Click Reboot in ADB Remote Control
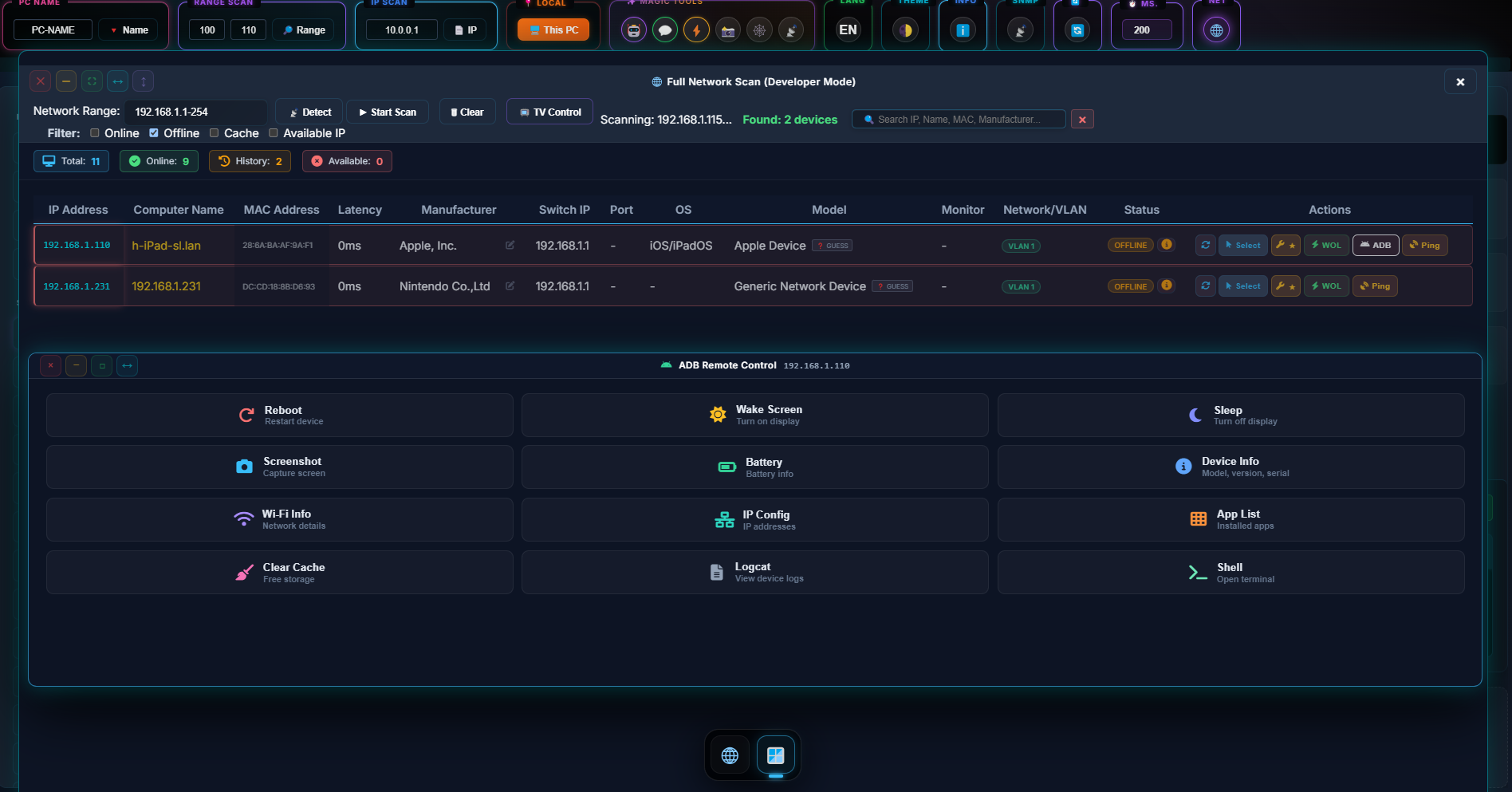This screenshot has height=792, width=1512. tap(280, 415)
